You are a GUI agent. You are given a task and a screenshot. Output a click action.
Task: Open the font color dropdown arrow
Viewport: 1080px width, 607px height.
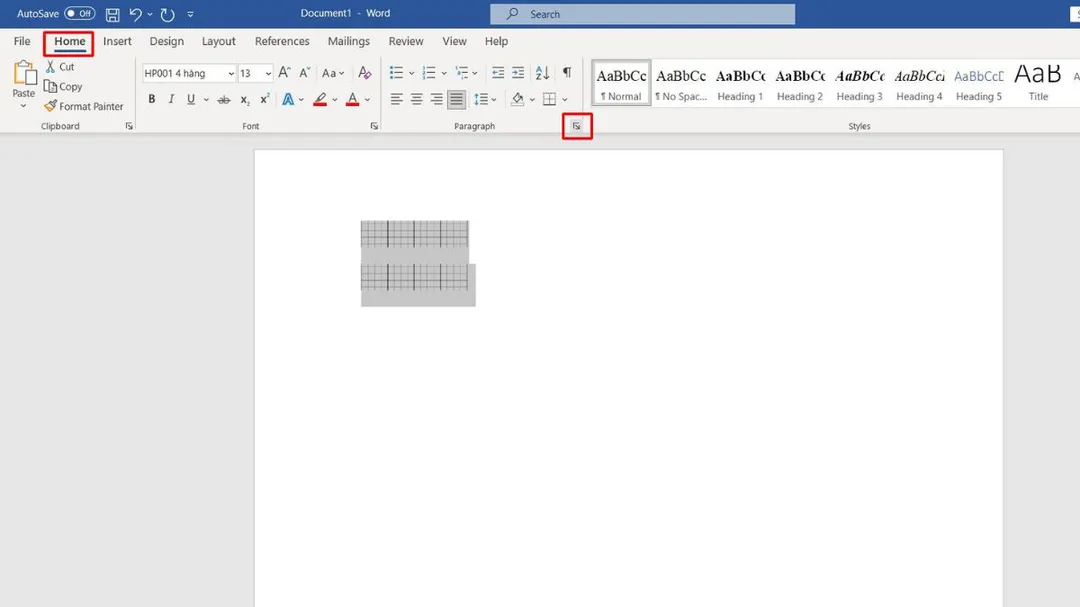[366, 99]
